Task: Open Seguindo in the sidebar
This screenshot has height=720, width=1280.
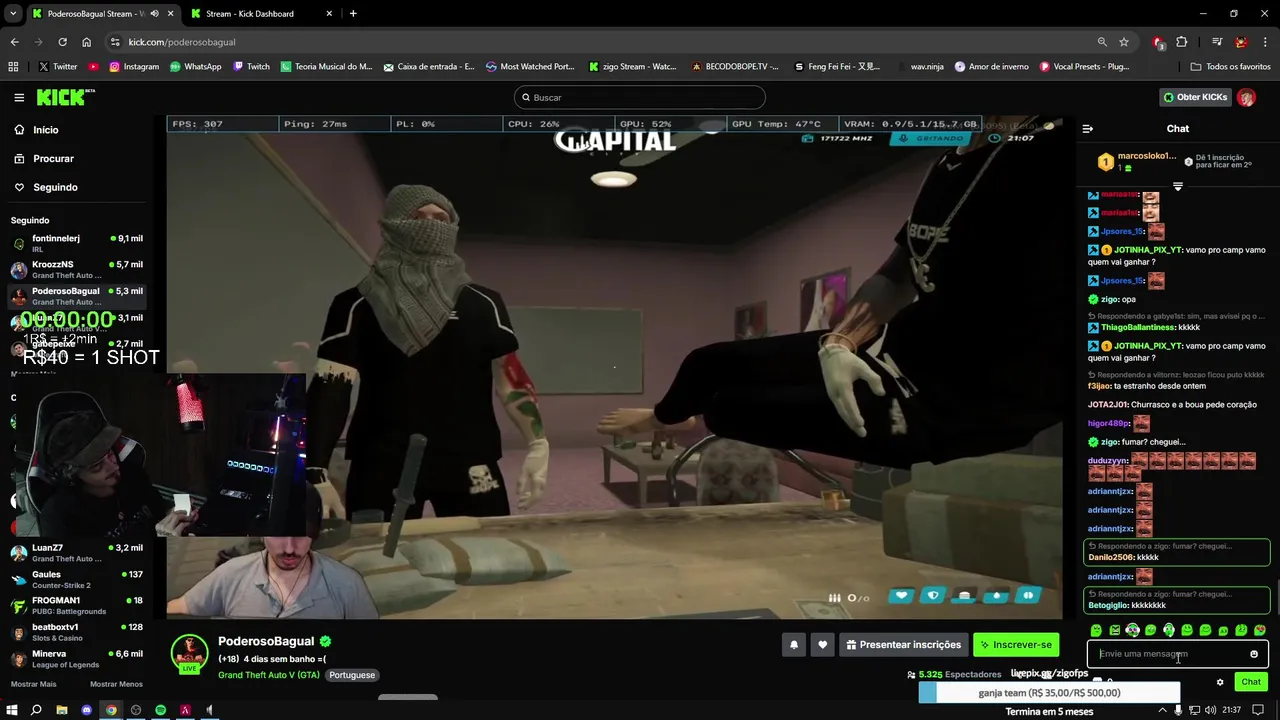Action: (55, 187)
